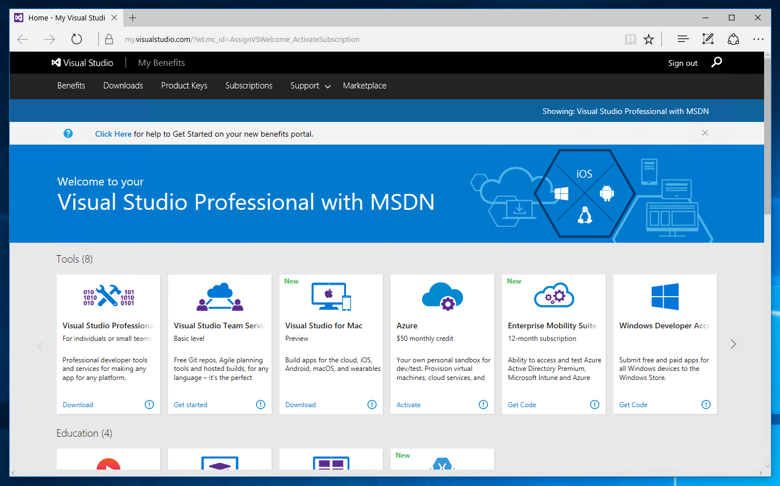This screenshot has height=486, width=780.
Task: Open the Hub lines icon
Action: click(682, 39)
